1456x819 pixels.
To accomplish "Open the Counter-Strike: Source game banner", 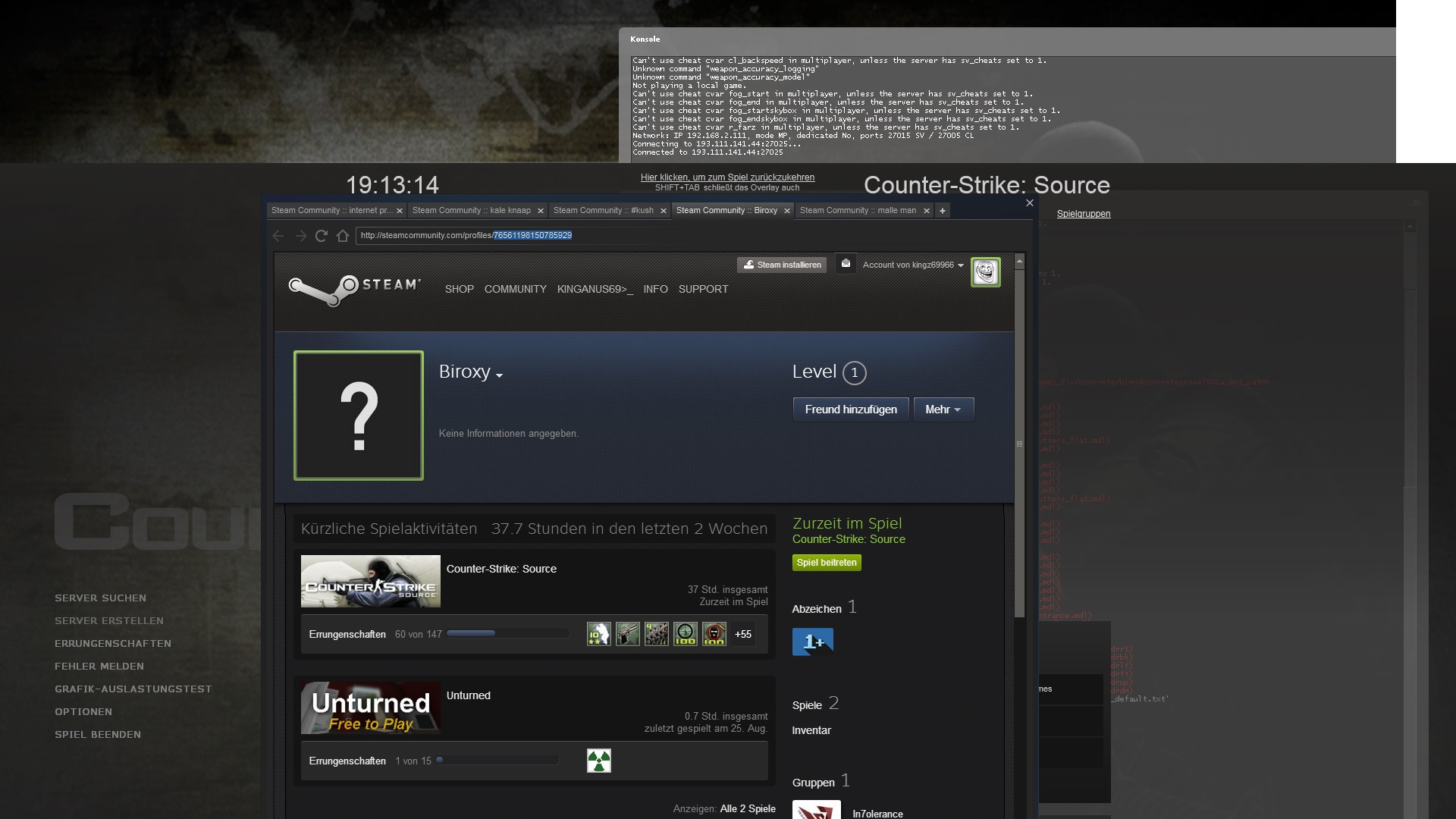I will point(371,582).
